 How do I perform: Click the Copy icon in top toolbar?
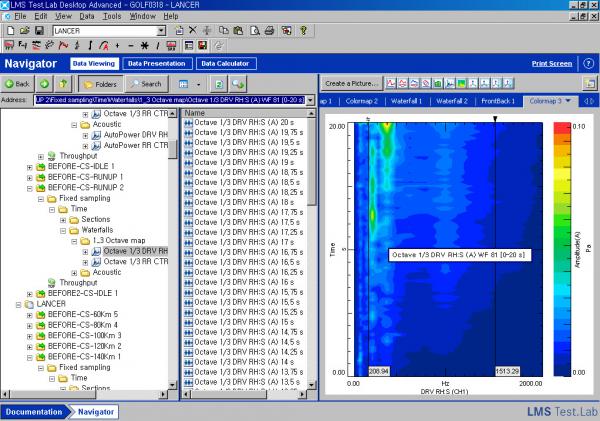224,31
